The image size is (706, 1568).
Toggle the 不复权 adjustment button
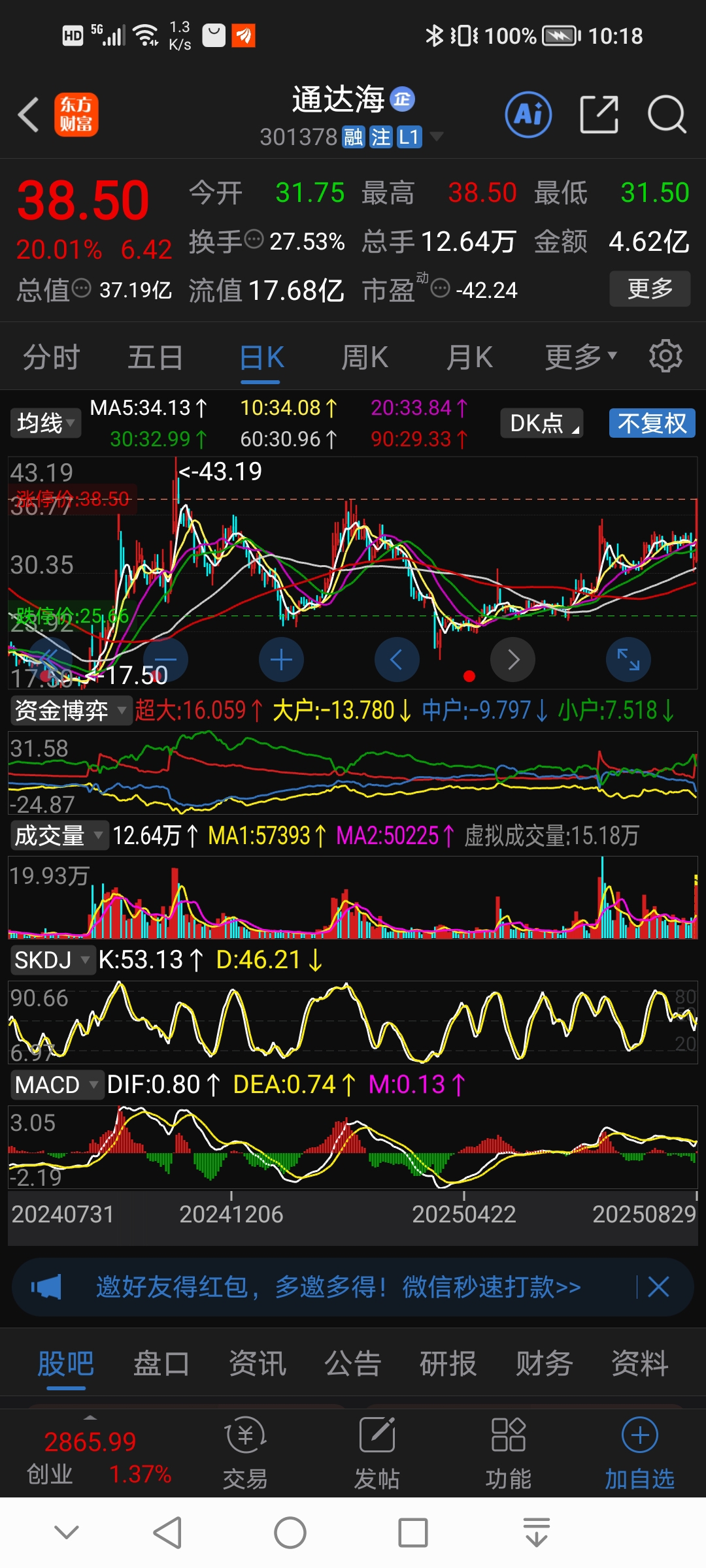tap(652, 423)
